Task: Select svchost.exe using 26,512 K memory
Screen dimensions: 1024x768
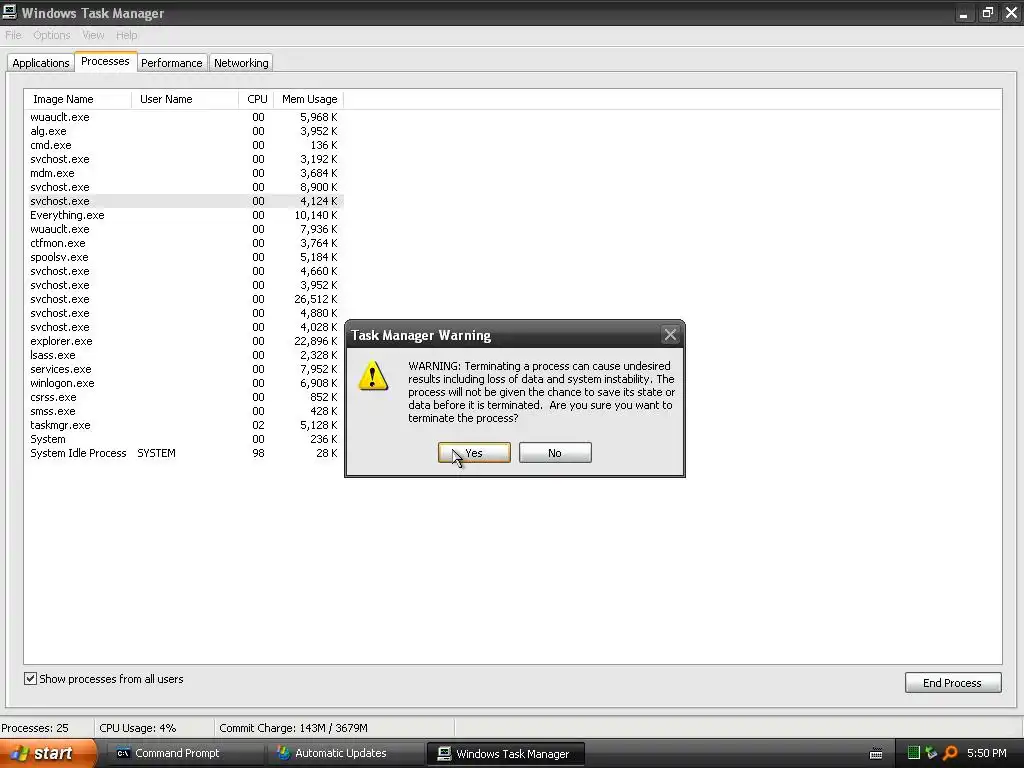Action: (x=184, y=299)
